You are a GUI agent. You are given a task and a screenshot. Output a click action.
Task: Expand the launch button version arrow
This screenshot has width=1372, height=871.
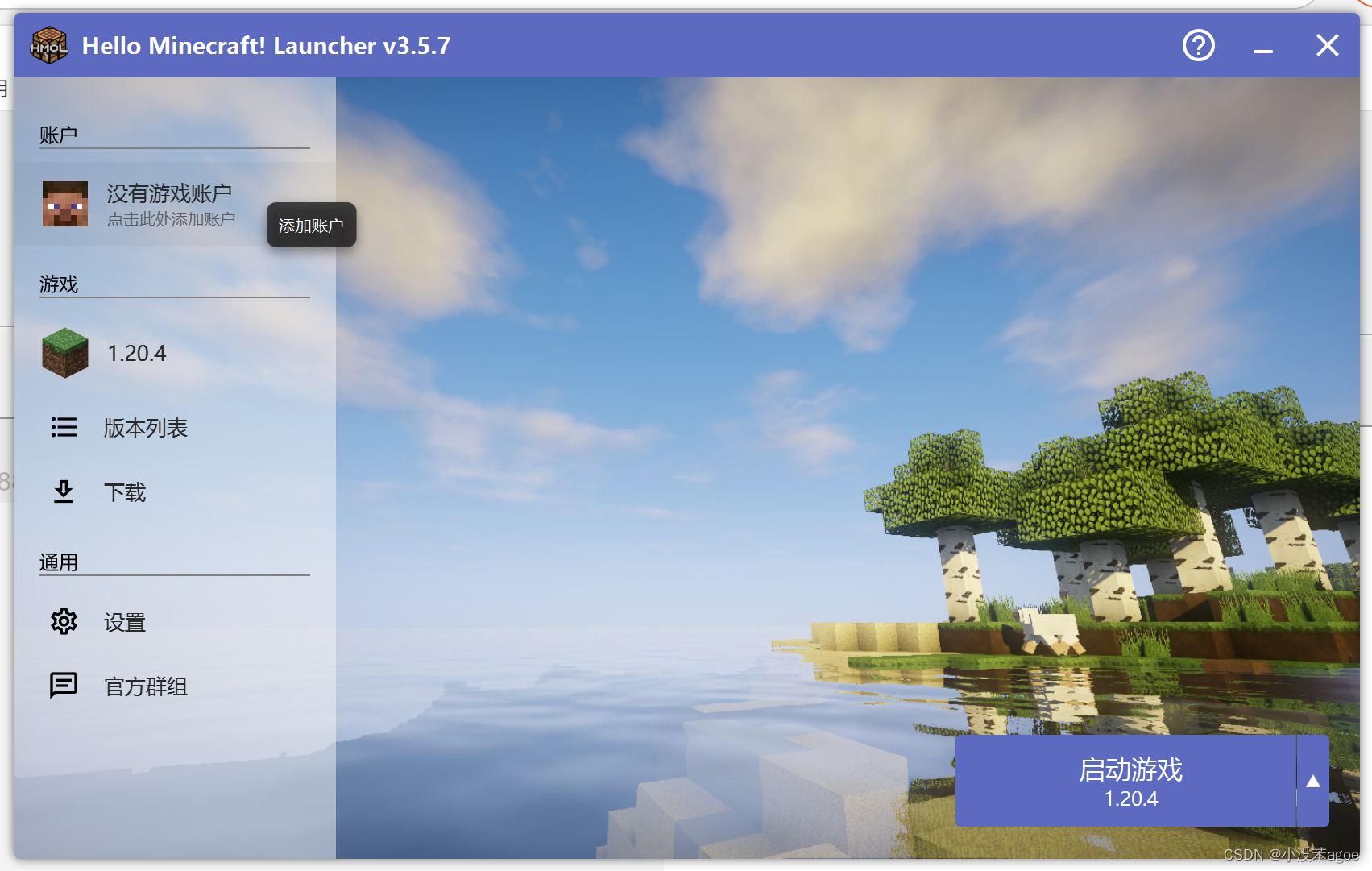pos(1313,781)
